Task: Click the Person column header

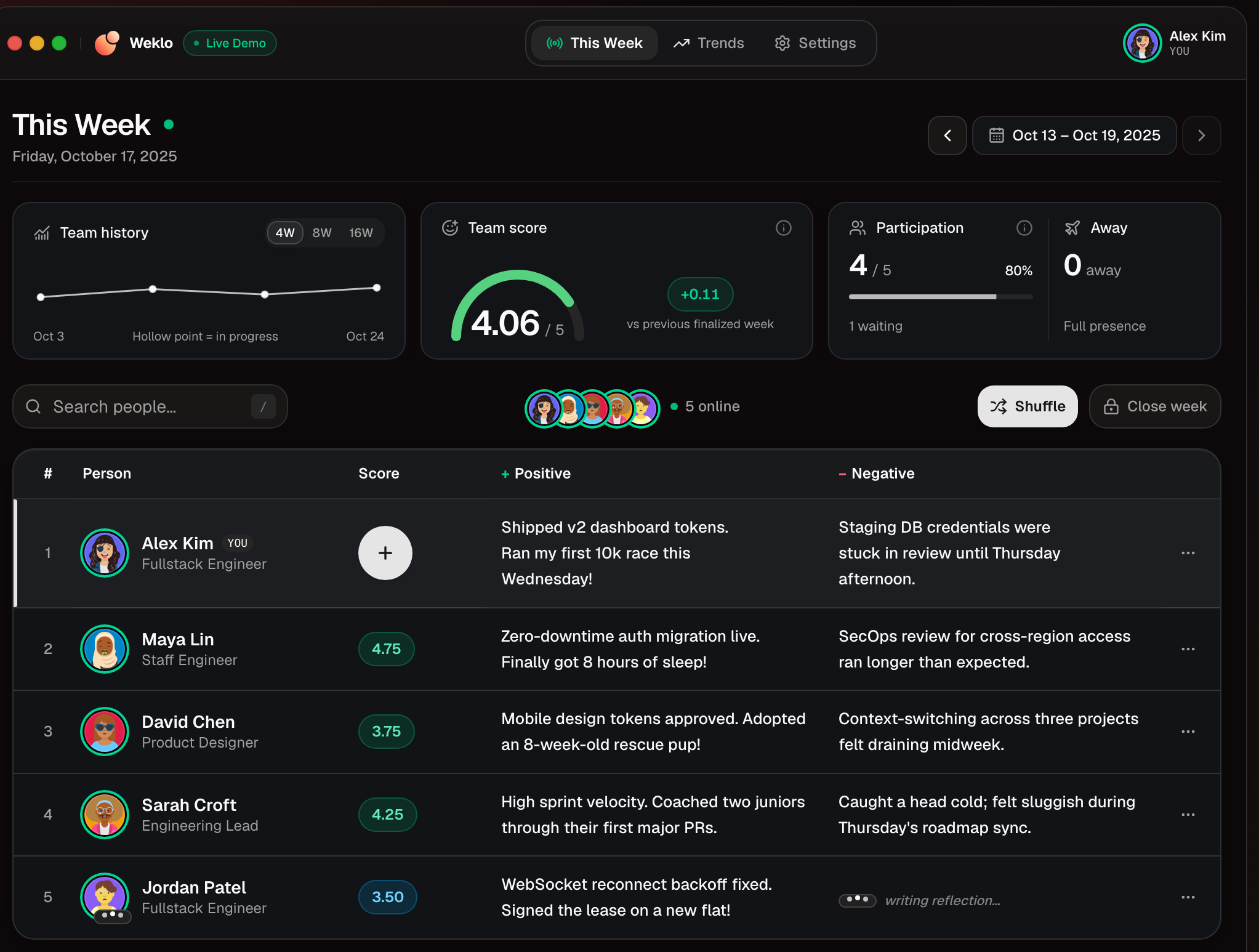Action: point(107,474)
